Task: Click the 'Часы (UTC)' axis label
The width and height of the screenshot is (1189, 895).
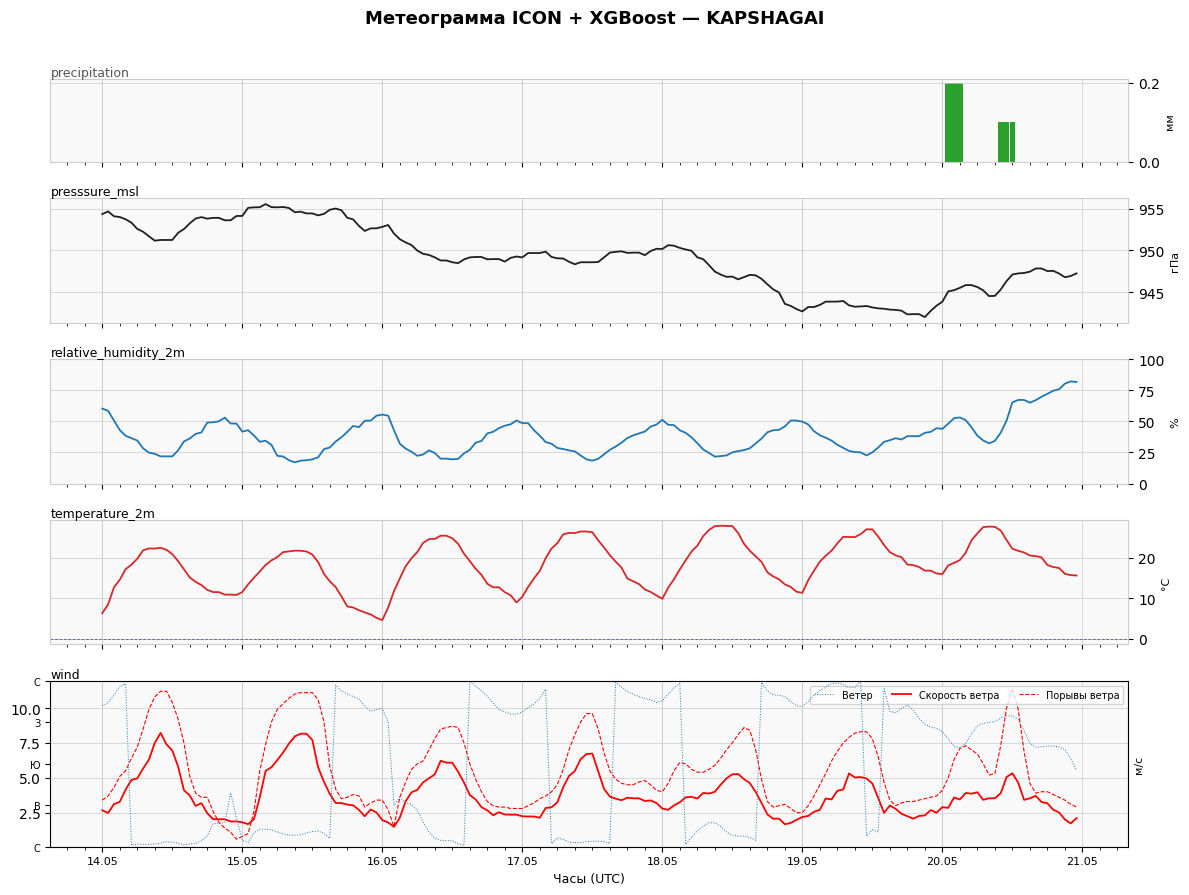Action: click(589, 879)
